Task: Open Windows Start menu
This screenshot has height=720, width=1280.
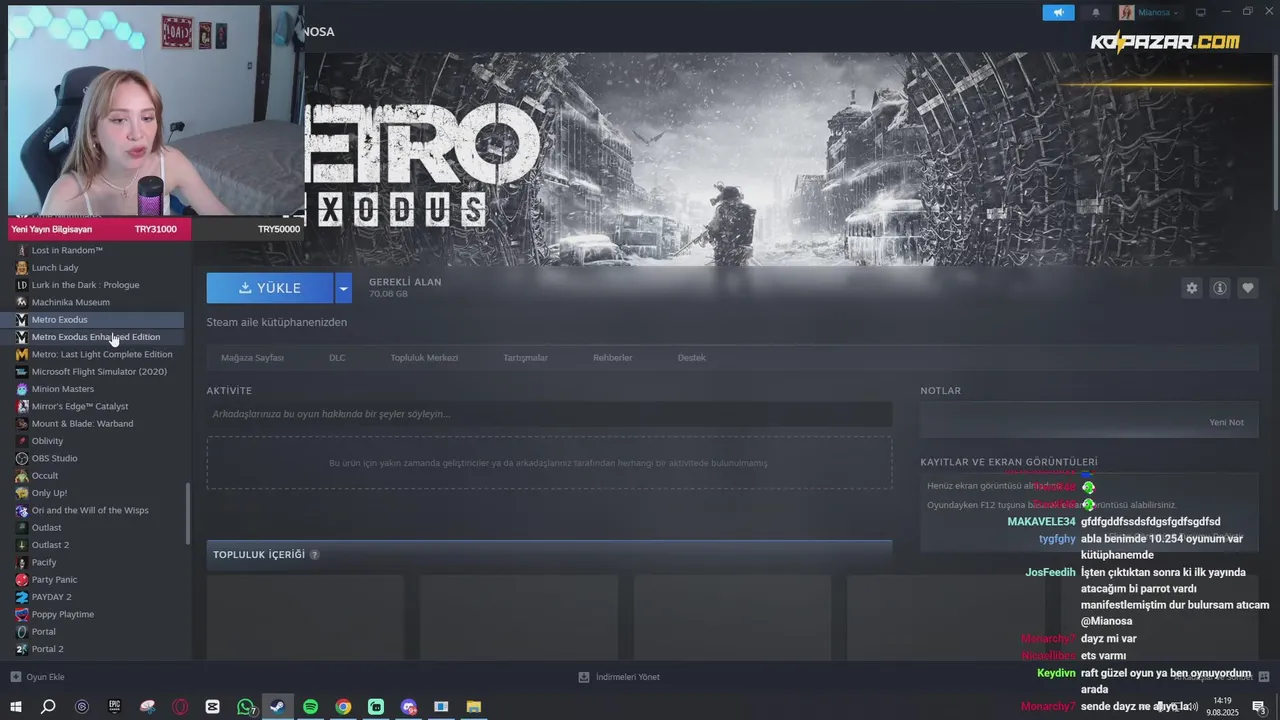Action: pos(15,707)
